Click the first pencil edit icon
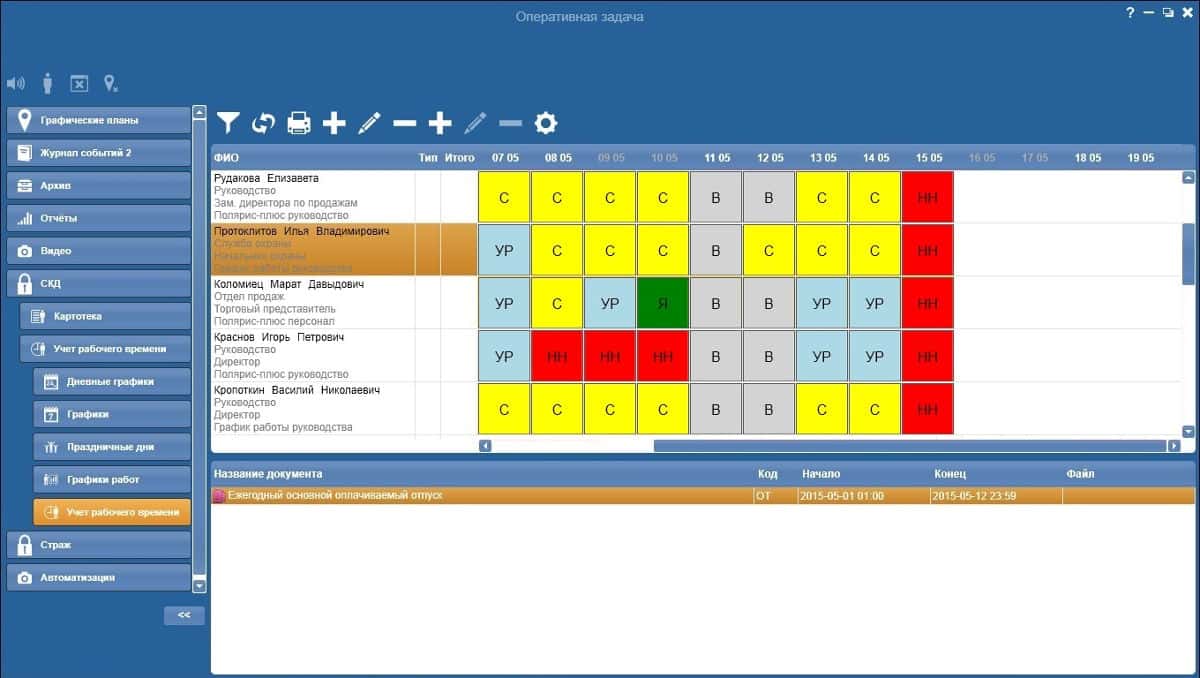Viewport: 1200px width, 678px height. pyautogui.click(x=369, y=123)
